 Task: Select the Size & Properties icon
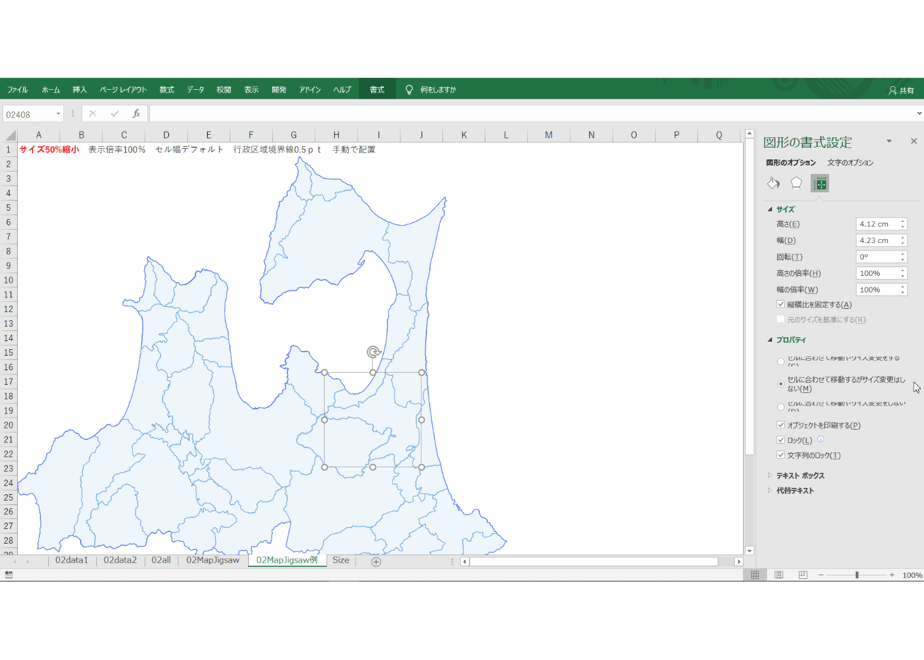(x=820, y=184)
